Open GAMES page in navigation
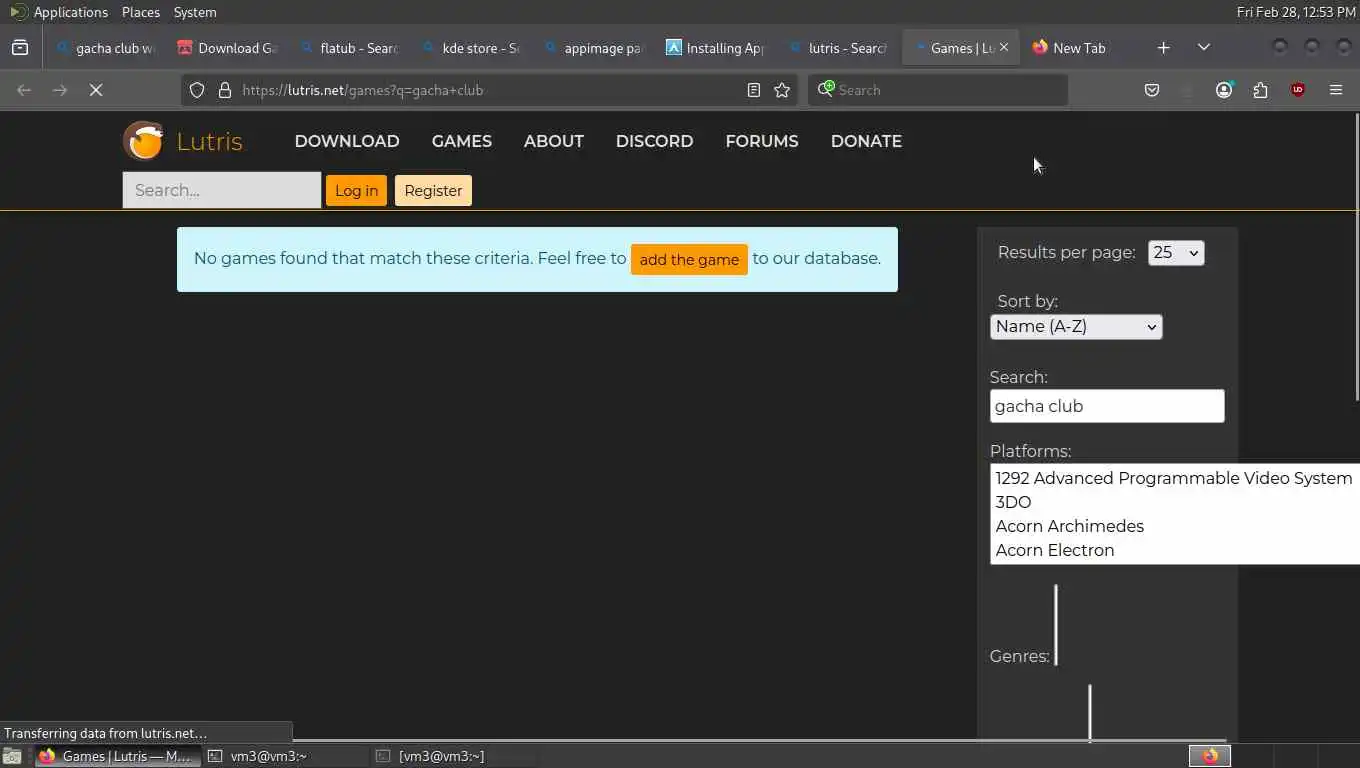The image size is (1360, 768). pos(462,141)
